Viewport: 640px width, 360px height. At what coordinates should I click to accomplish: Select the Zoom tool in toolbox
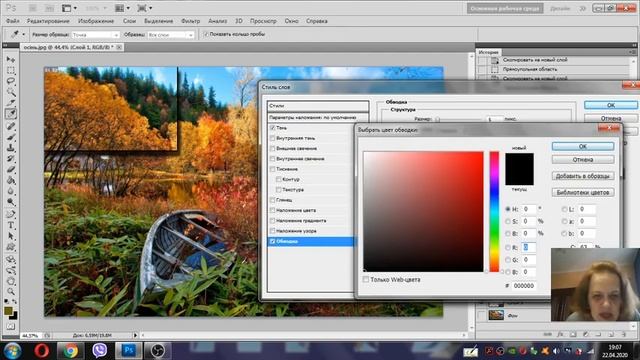(11, 291)
